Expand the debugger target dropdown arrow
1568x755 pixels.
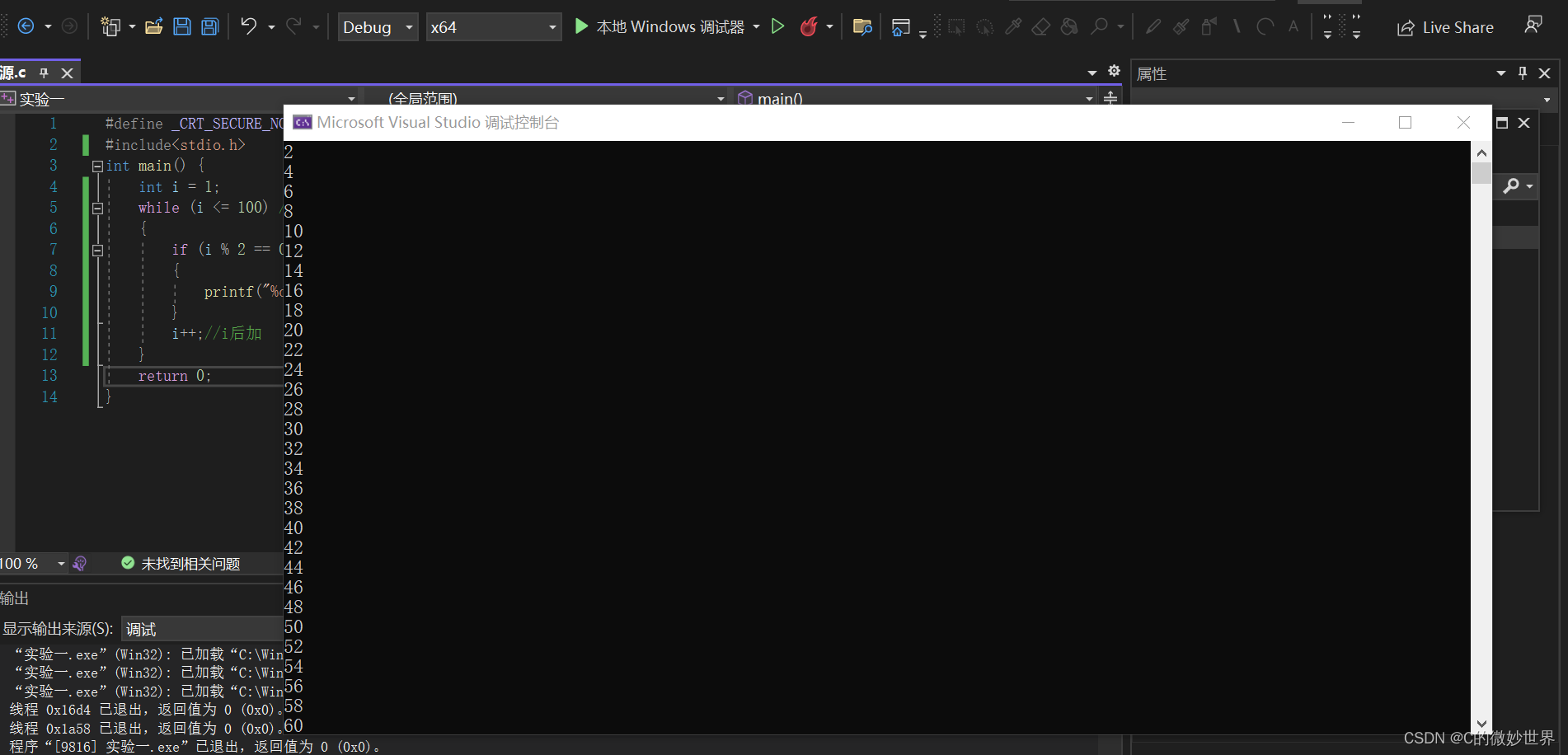[x=756, y=27]
